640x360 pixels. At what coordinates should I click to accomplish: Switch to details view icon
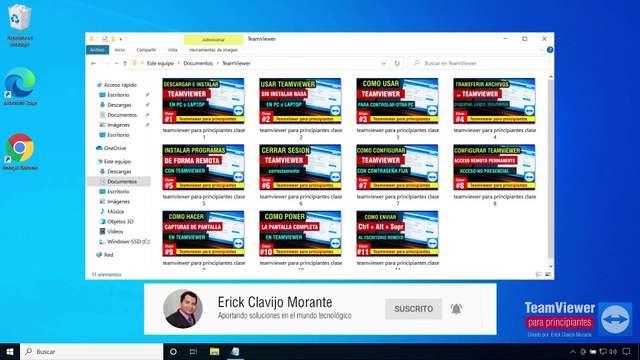pos(539,275)
